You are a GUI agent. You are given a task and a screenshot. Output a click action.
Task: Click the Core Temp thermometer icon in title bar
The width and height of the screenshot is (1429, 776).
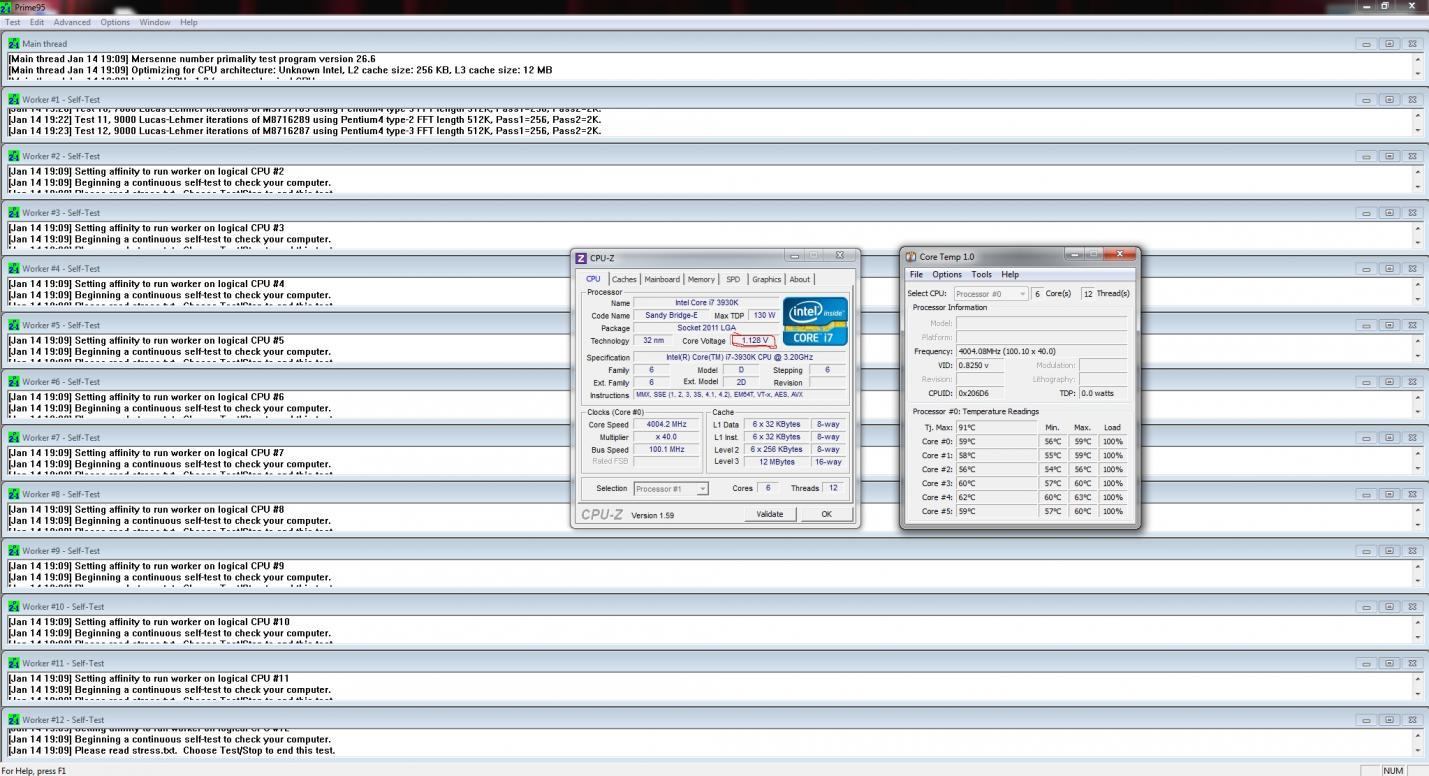[911, 257]
